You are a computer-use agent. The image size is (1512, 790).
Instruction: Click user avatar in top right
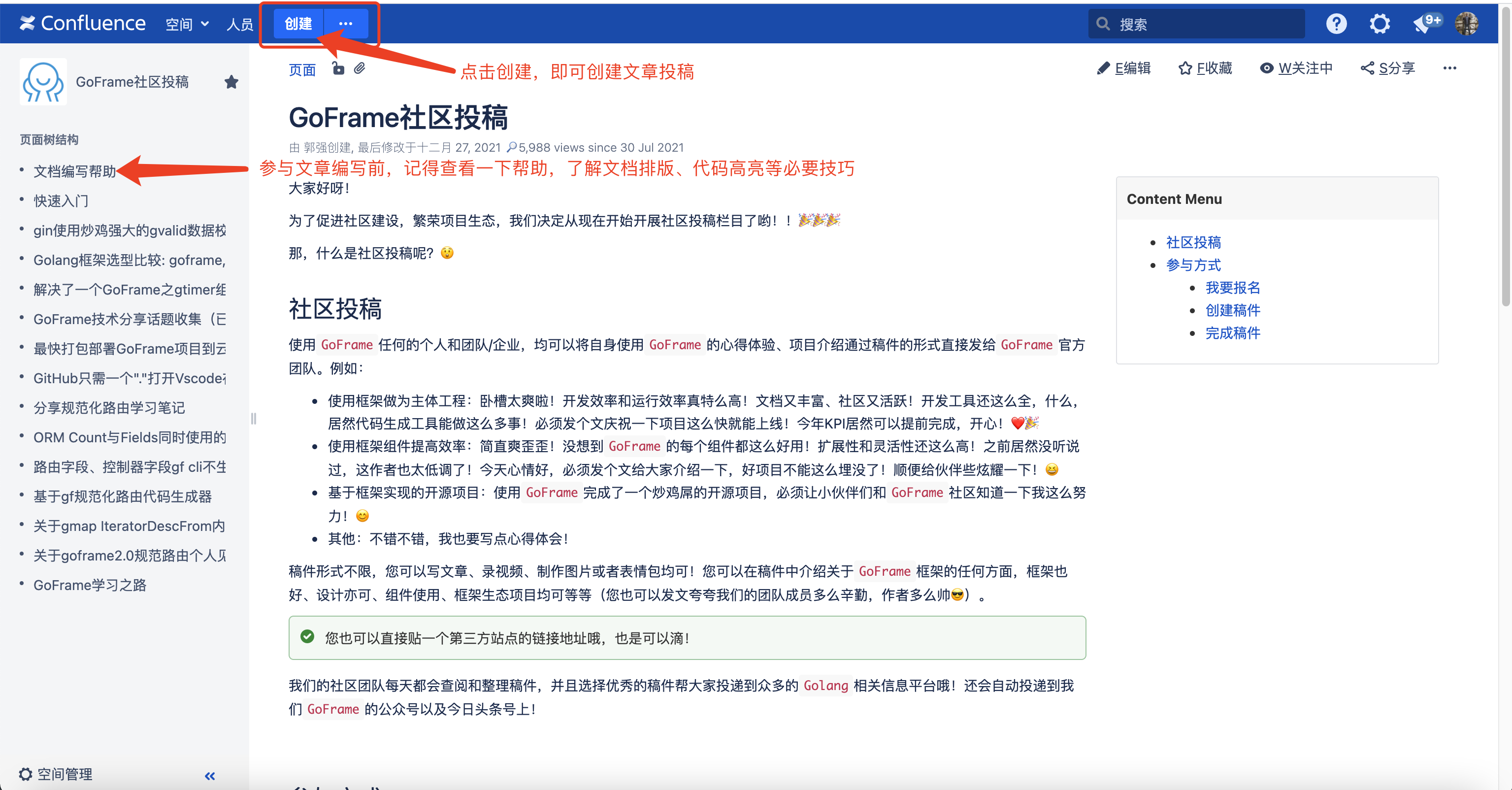pyautogui.click(x=1466, y=24)
